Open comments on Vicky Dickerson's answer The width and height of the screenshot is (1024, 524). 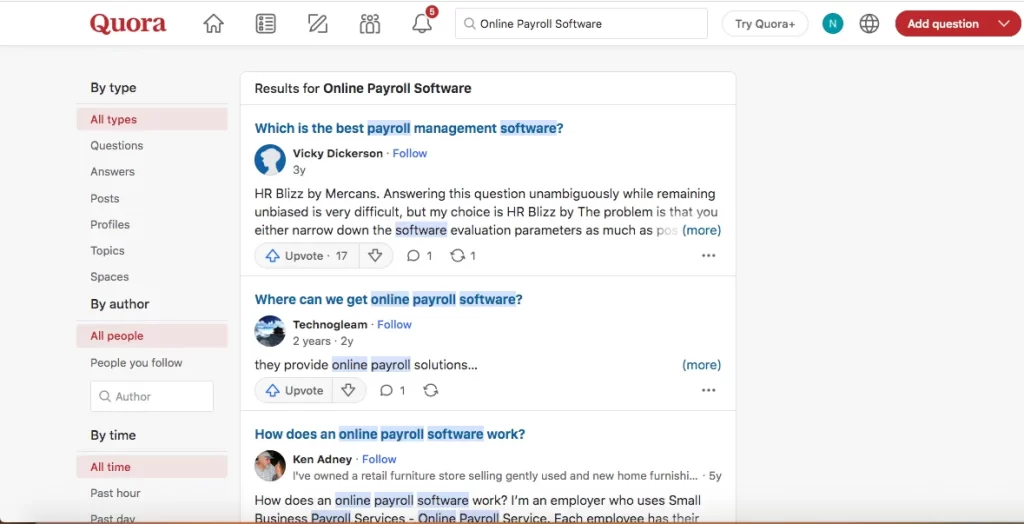point(419,256)
